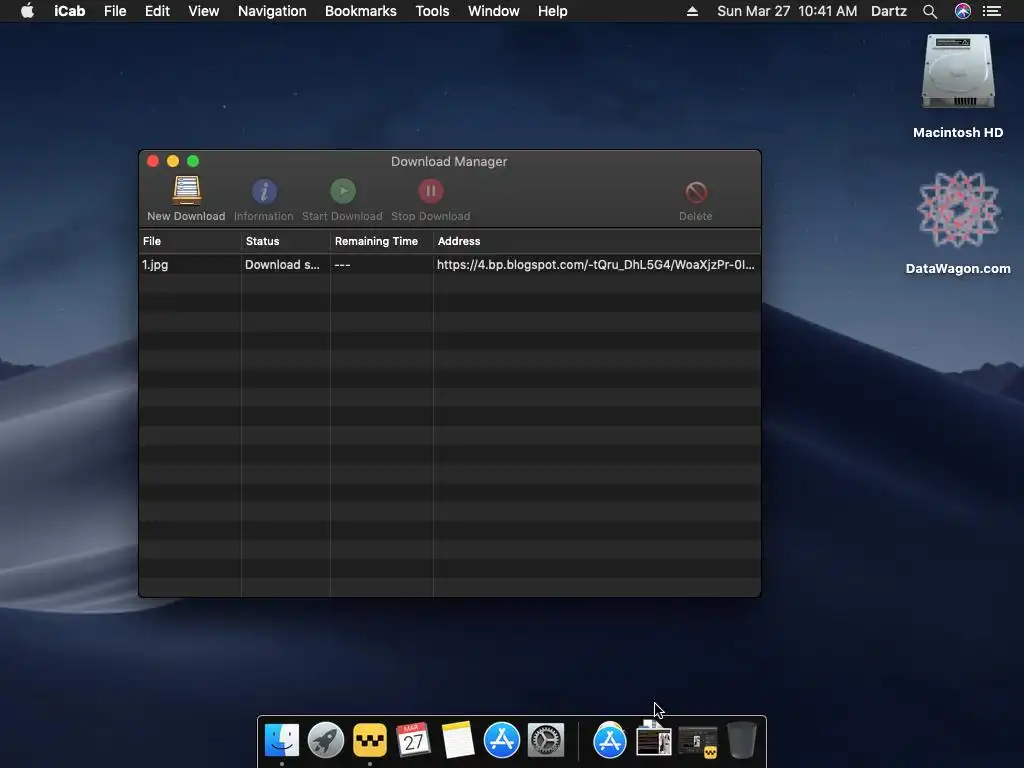The width and height of the screenshot is (1024, 768).
Task: Click the eject icon in menu bar
Action: (692, 11)
